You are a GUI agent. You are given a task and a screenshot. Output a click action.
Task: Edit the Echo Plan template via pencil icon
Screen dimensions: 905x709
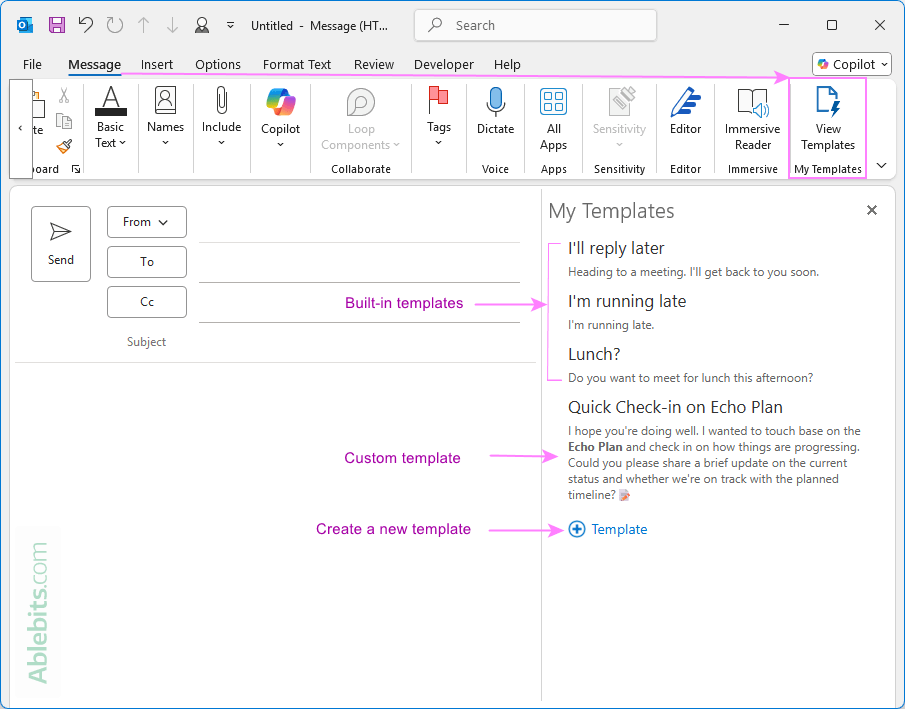pyautogui.click(x=624, y=495)
